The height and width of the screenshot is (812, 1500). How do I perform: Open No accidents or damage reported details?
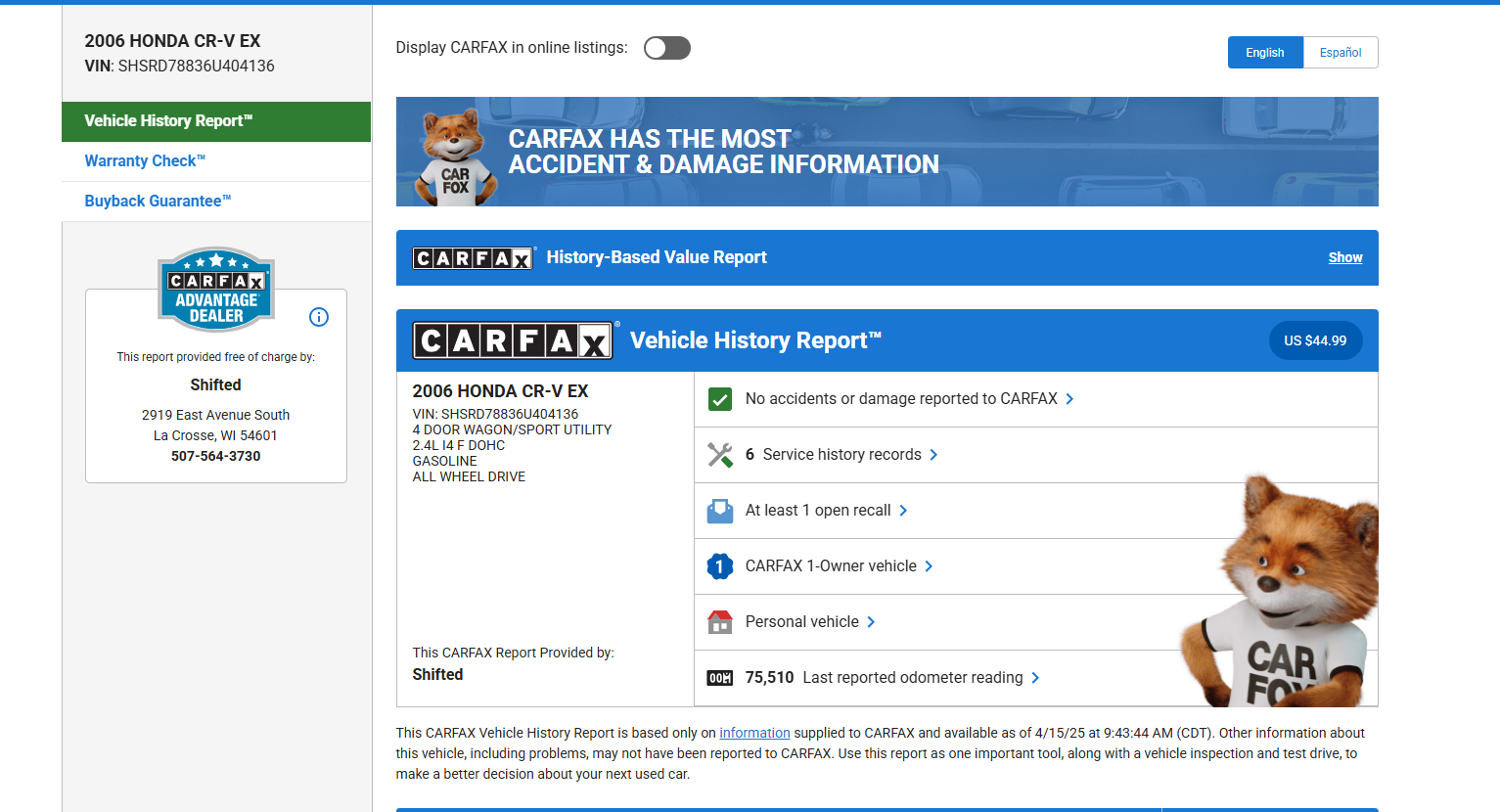coord(901,399)
